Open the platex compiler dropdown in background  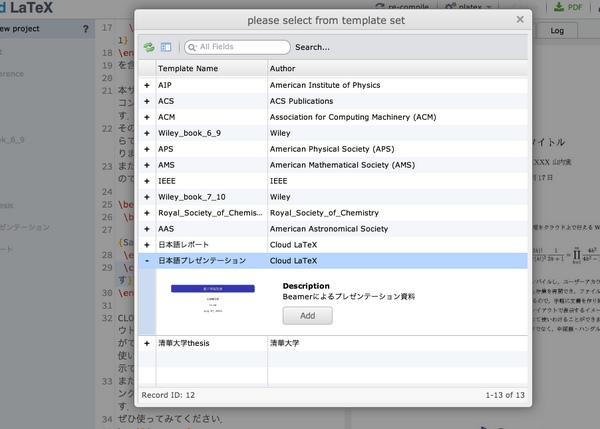pos(468,7)
